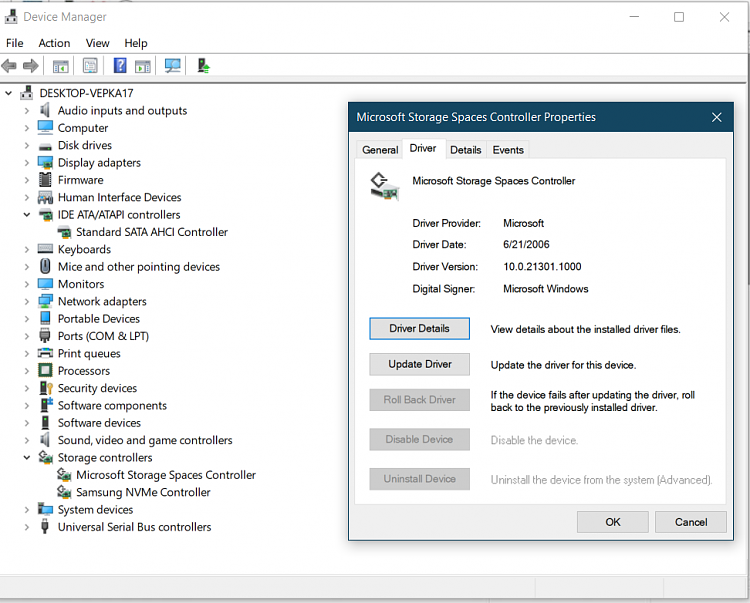Click the Keyboards category icon
This screenshot has height=603, width=750.
click(45, 249)
